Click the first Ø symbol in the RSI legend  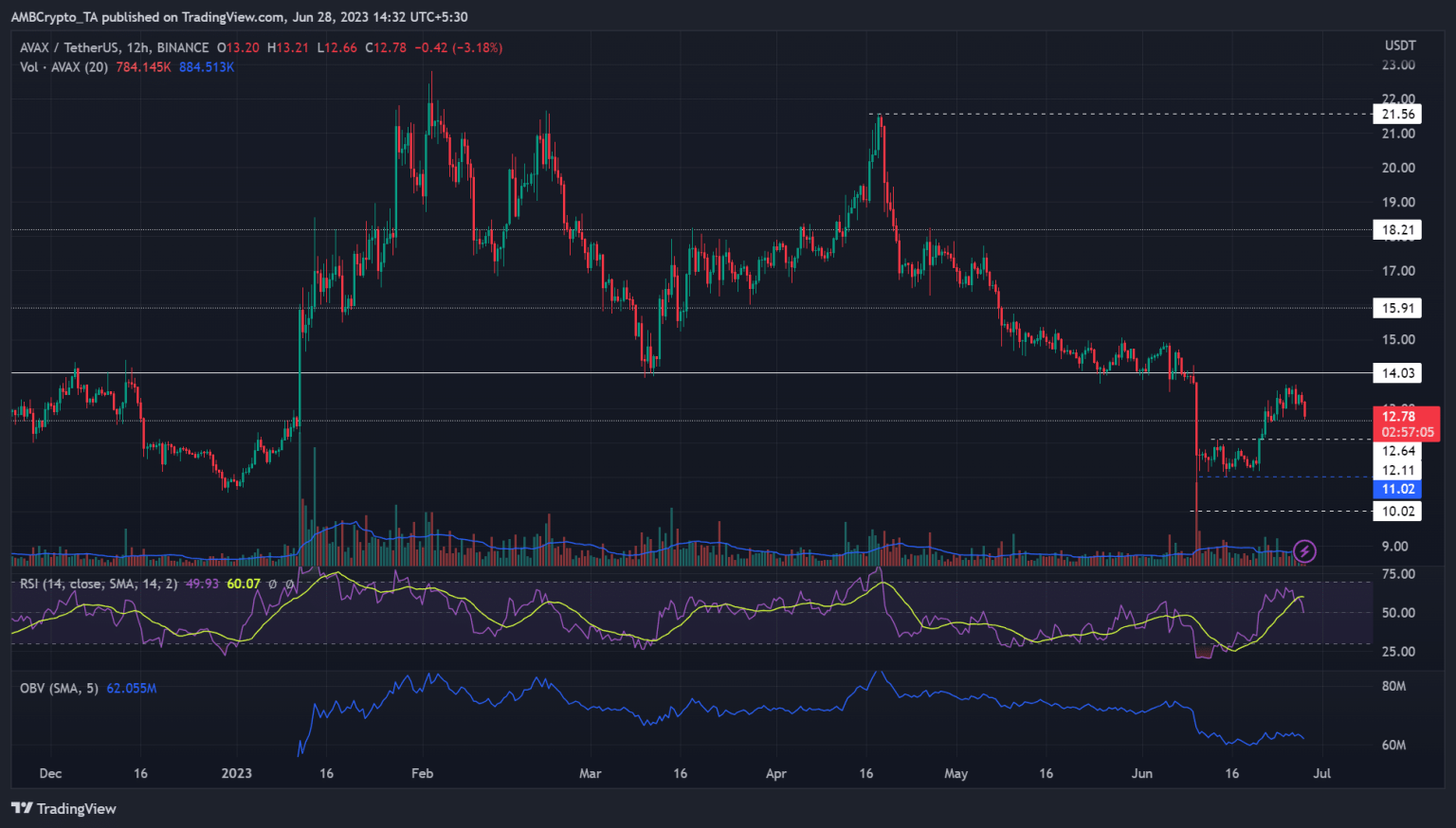(x=272, y=584)
